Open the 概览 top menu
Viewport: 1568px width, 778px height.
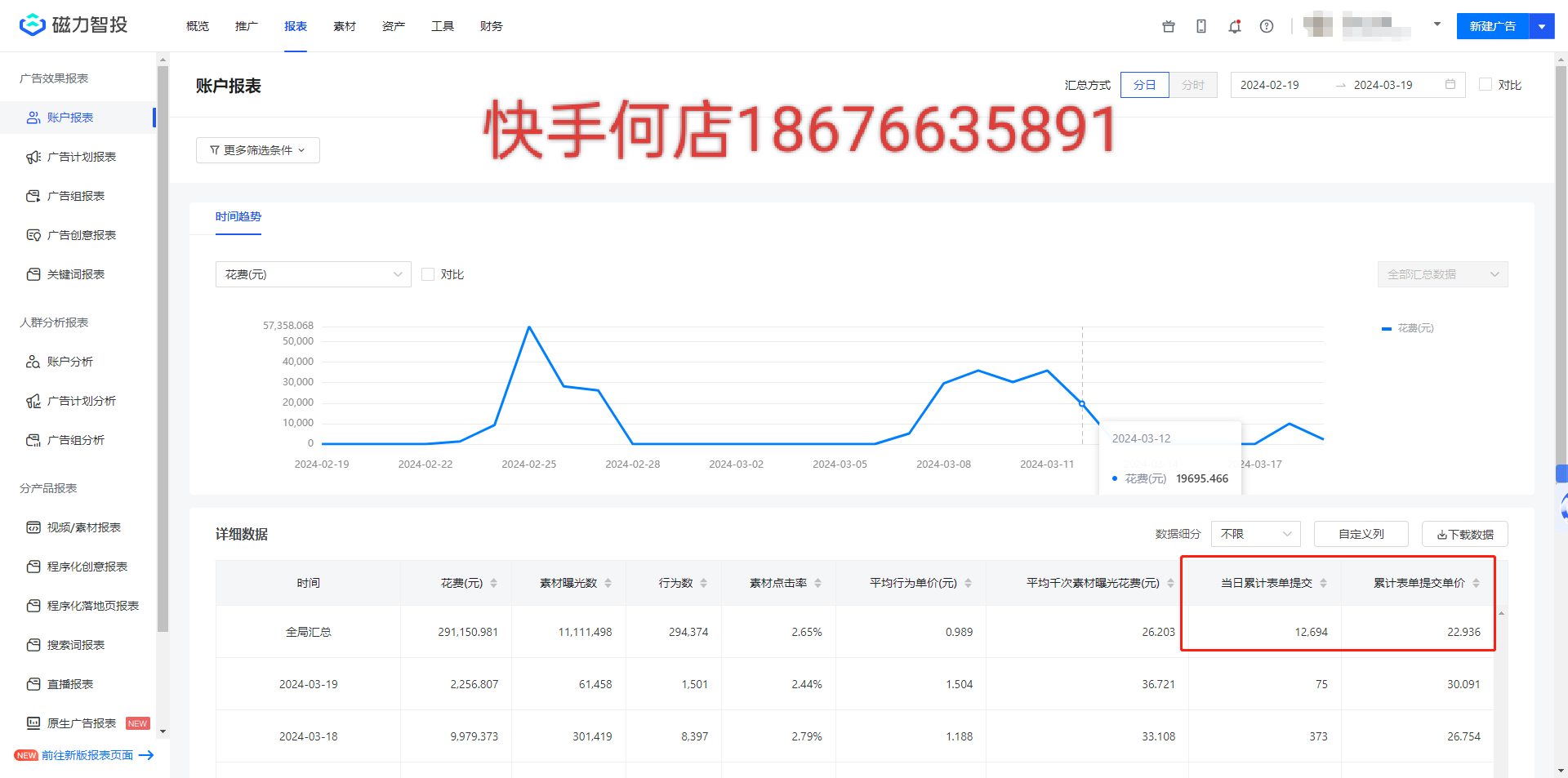coord(198,26)
